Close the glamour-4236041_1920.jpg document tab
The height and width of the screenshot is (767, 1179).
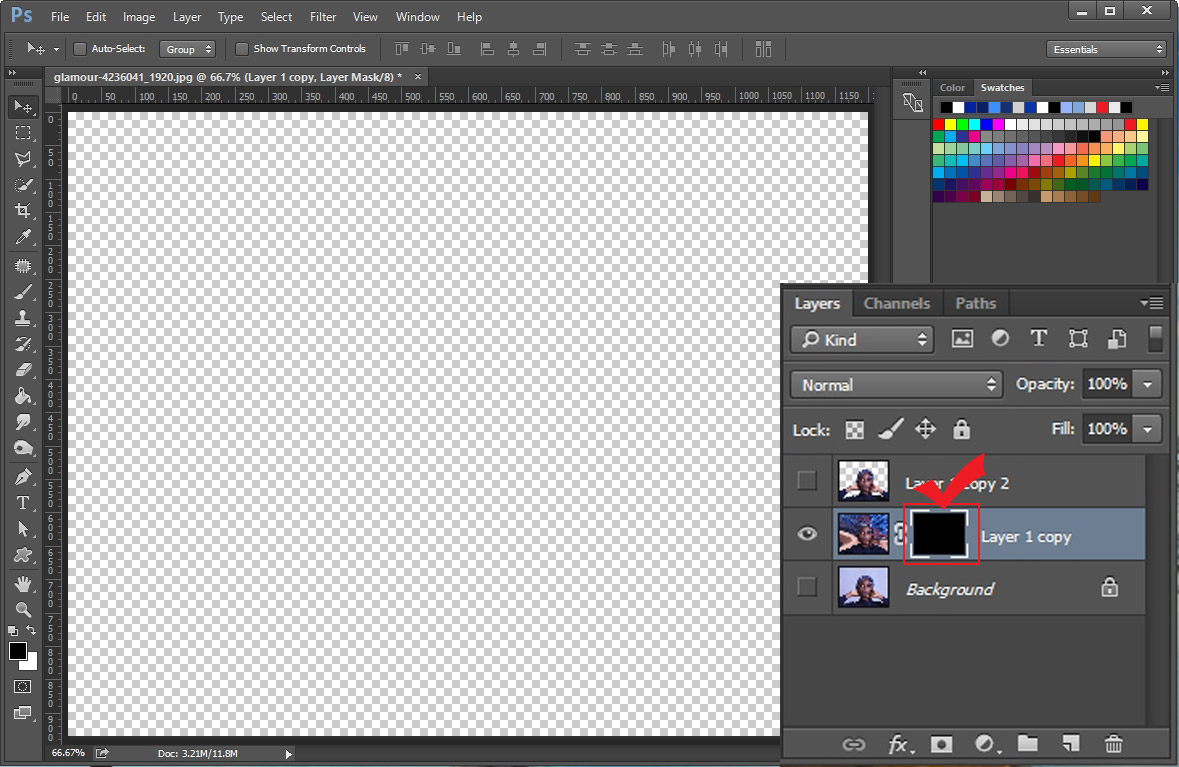[418, 77]
